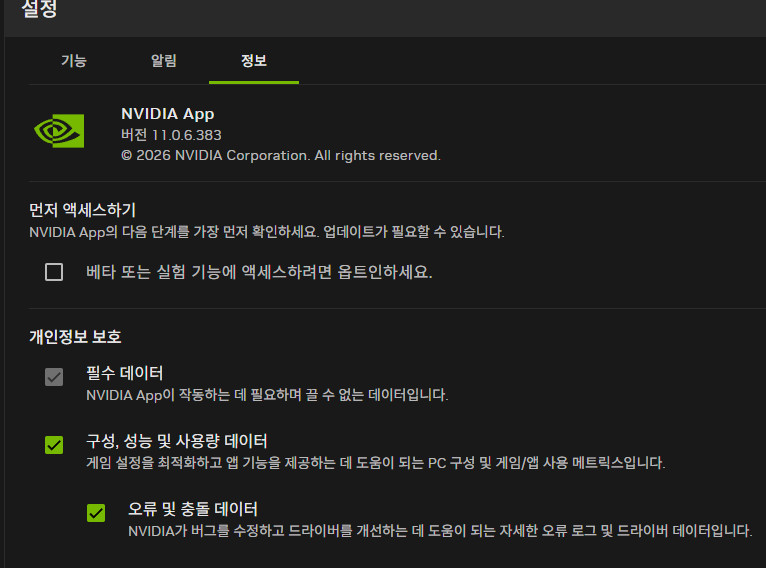This screenshot has width=766, height=568.
Task: Enable the beta features opt-in checkbox
Action: [54, 272]
